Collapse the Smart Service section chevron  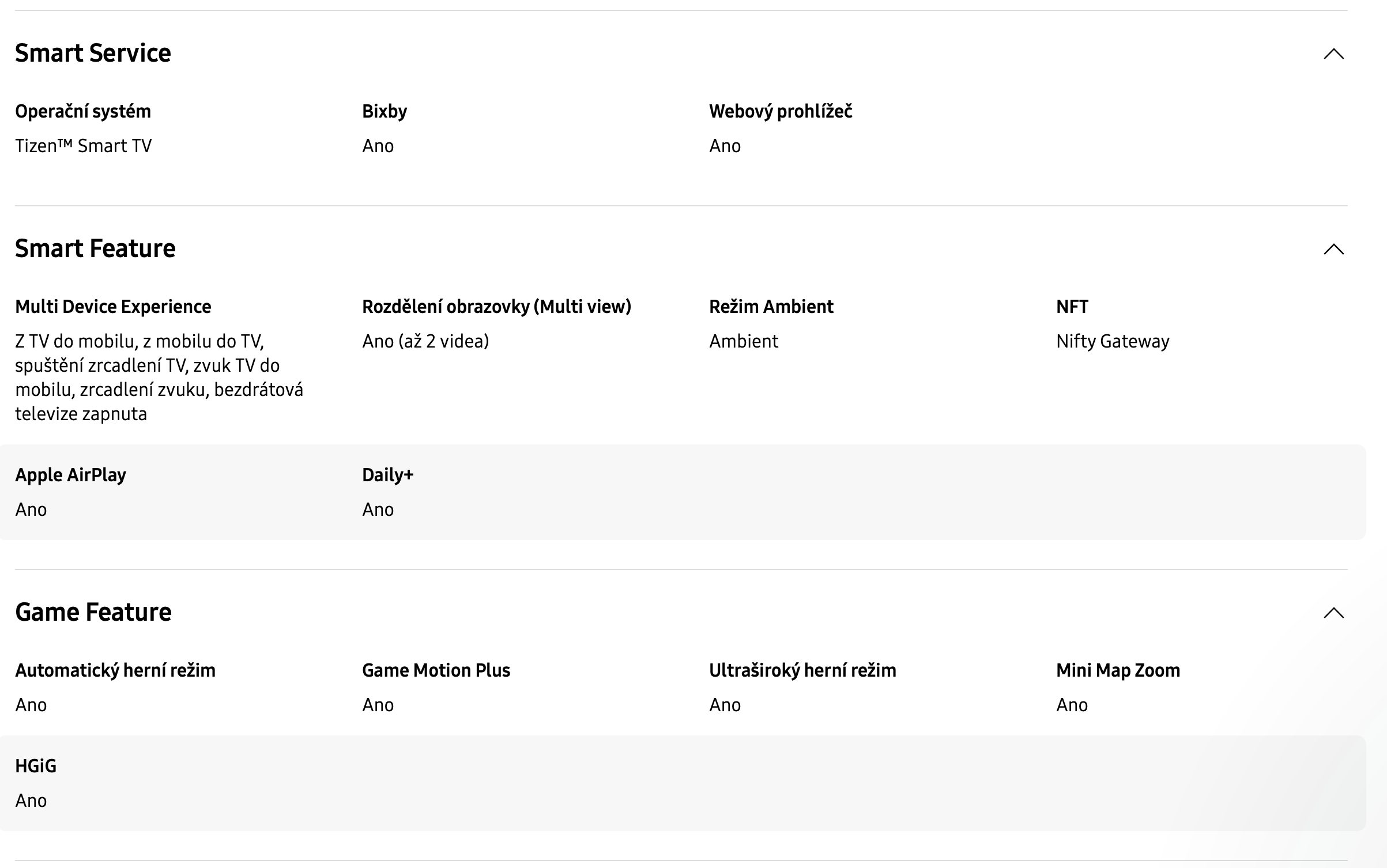1333,54
